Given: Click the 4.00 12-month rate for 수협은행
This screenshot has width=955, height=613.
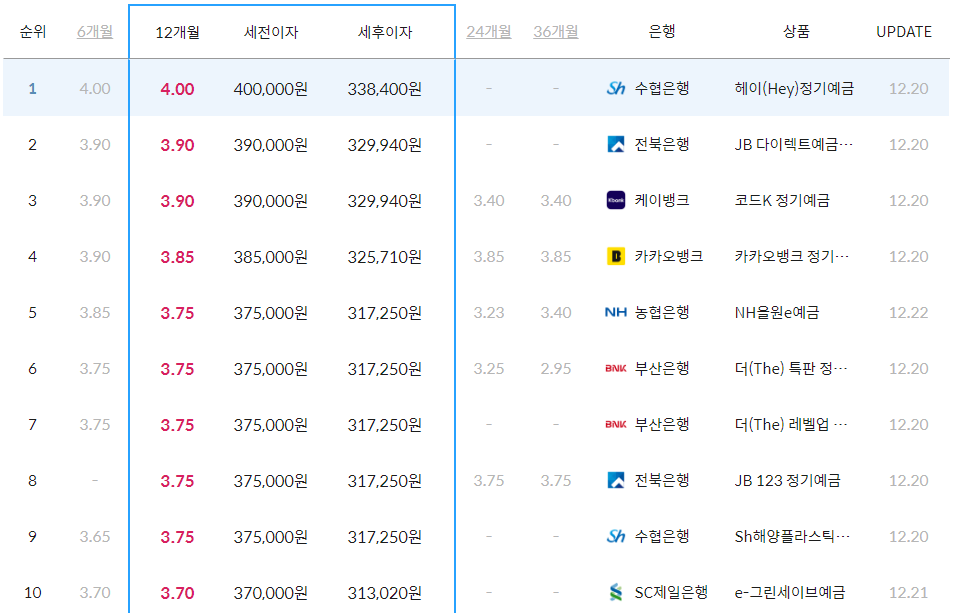Looking at the screenshot, I should (177, 89).
